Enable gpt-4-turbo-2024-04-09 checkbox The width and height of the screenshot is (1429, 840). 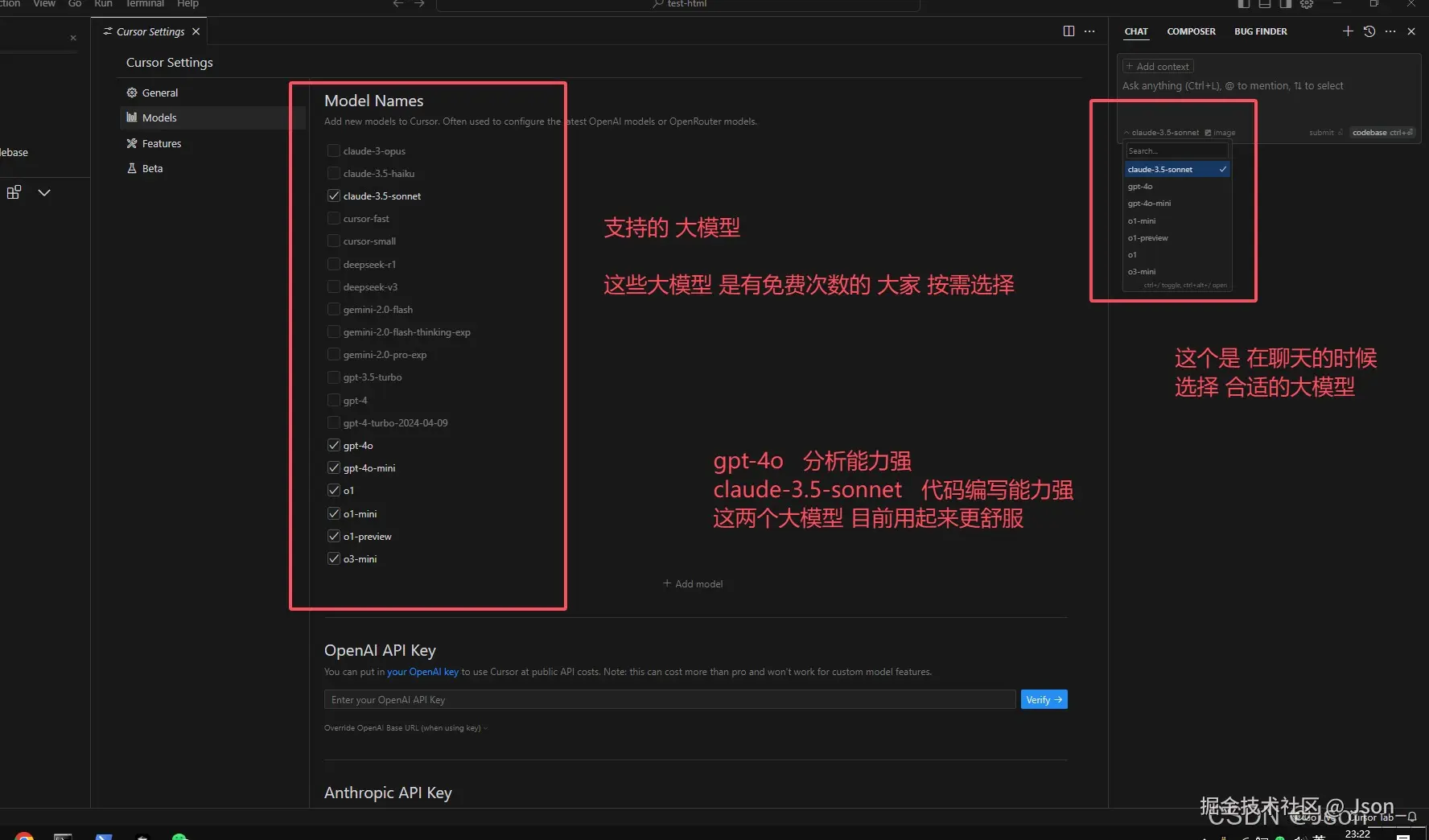(x=333, y=422)
